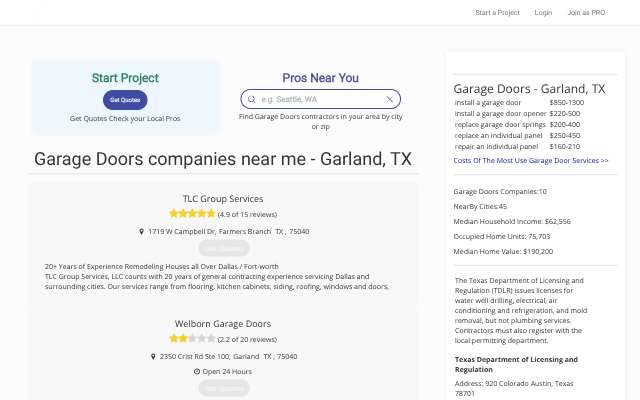Click the Garage Doors - Garland, TX sidebar heading
This screenshot has height=400, width=640.
[x=529, y=89]
